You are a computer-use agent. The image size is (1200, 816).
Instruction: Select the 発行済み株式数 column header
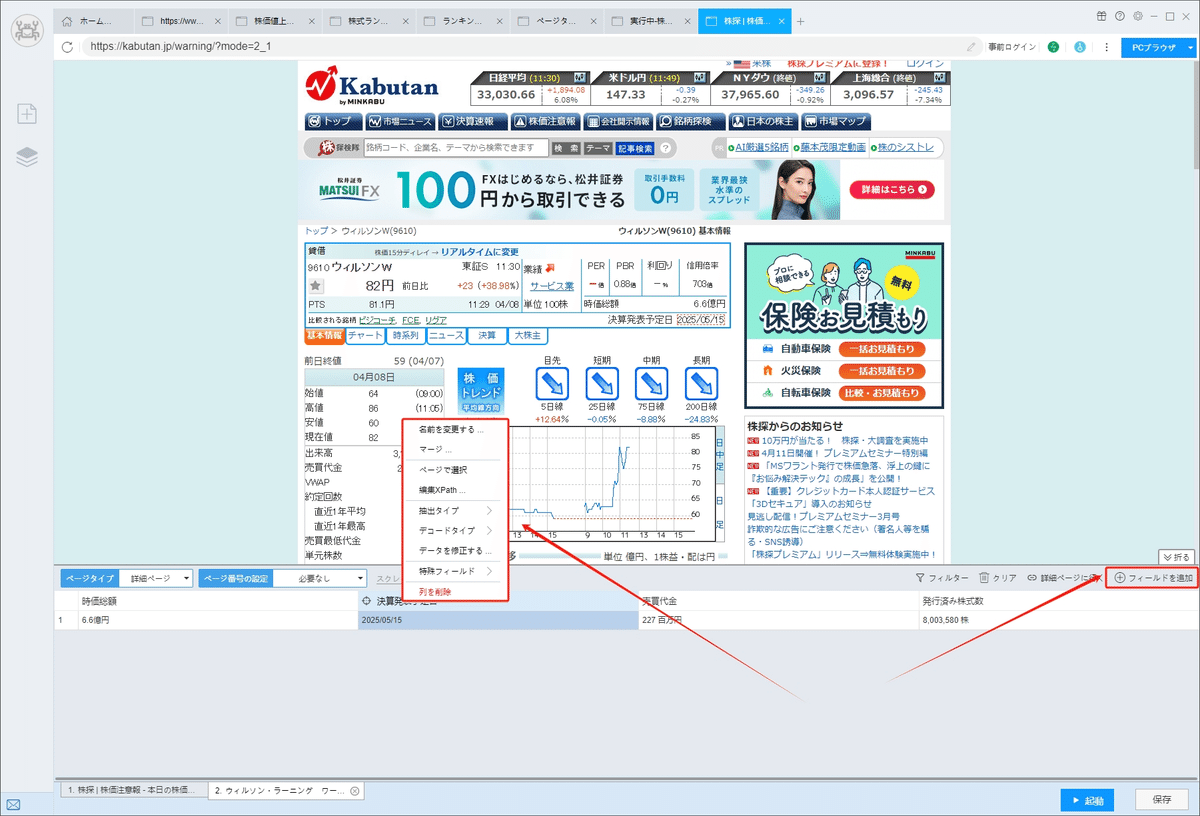[1057, 602]
